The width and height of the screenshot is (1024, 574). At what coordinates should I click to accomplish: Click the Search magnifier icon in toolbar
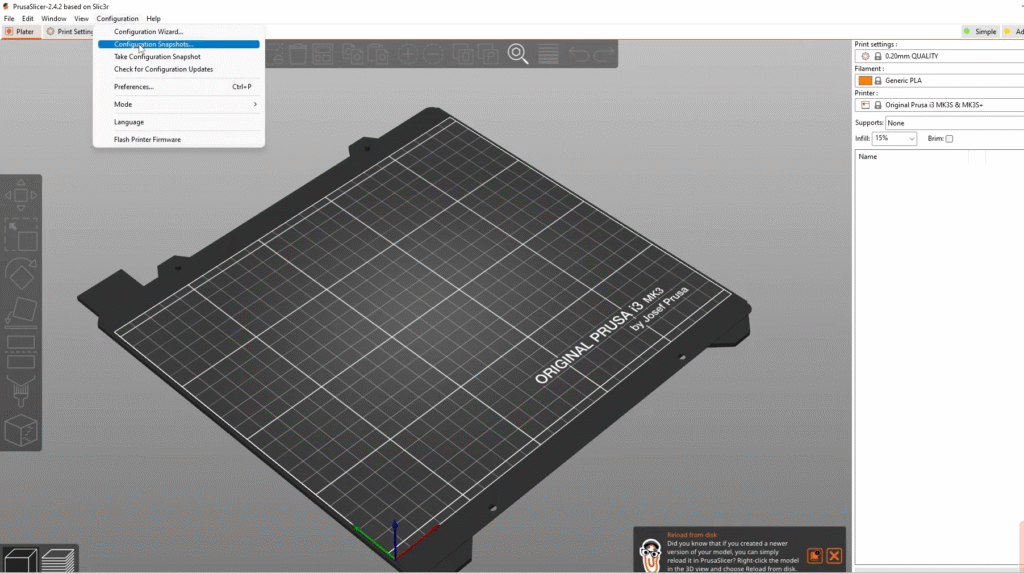517,54
